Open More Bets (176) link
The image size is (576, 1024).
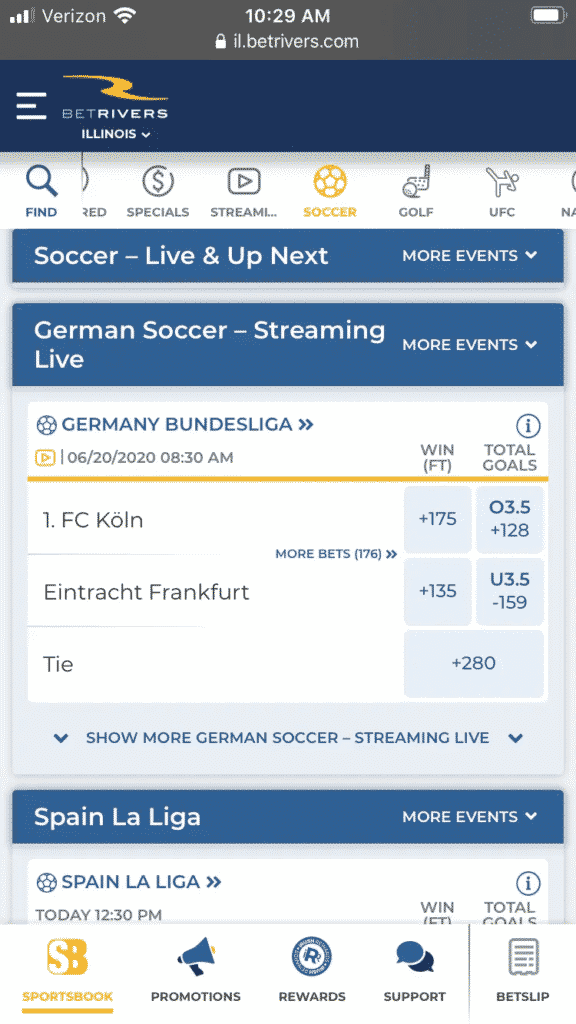(336, 554)
